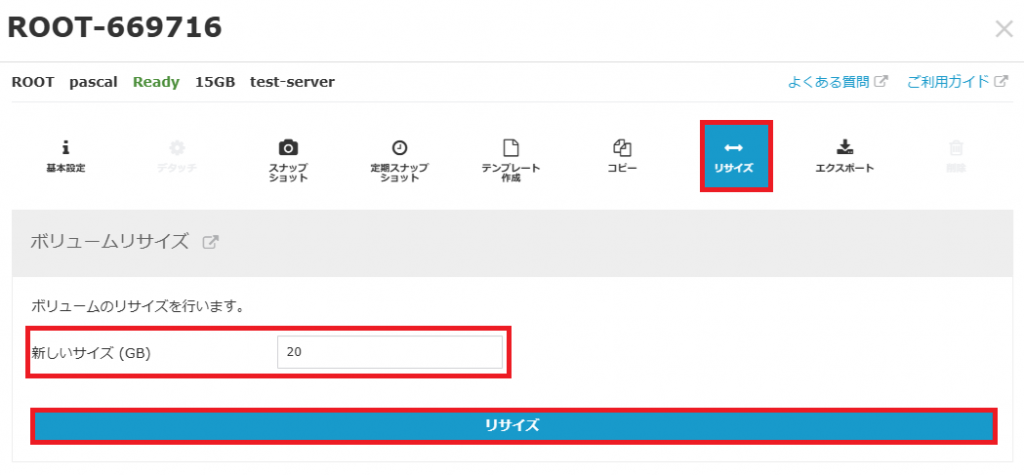Focus the 新しいサイズ (GB) input field
The width and height of the screenshot is (1024, 475).
pos(390,352)
